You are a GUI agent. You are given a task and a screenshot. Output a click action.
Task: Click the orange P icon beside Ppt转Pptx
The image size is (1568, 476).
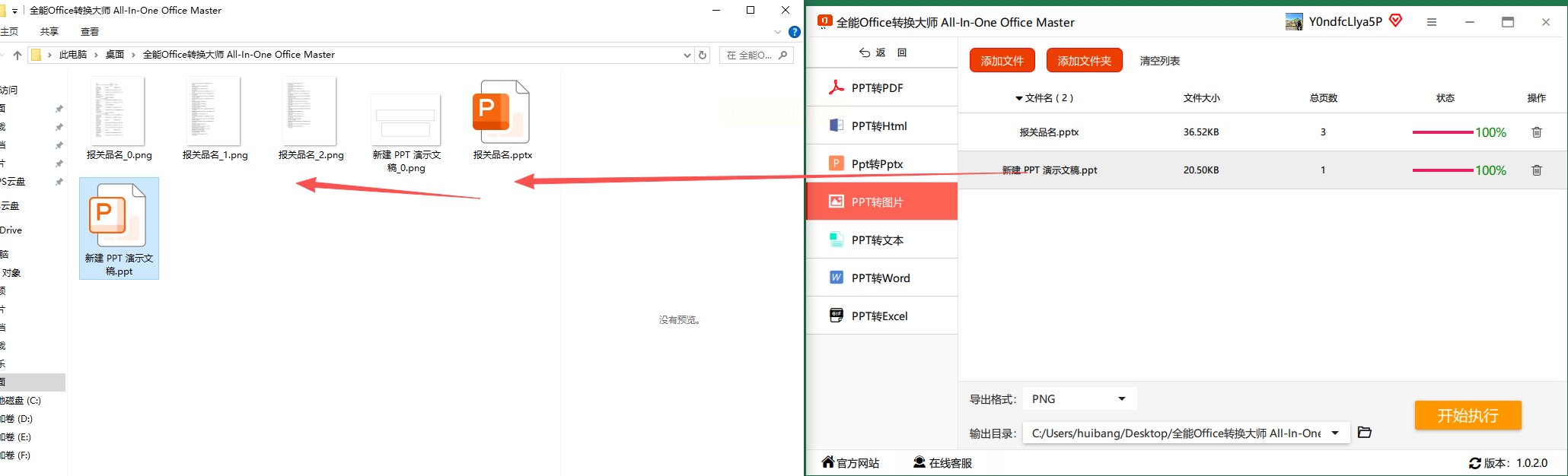click(x=836, y=163)
